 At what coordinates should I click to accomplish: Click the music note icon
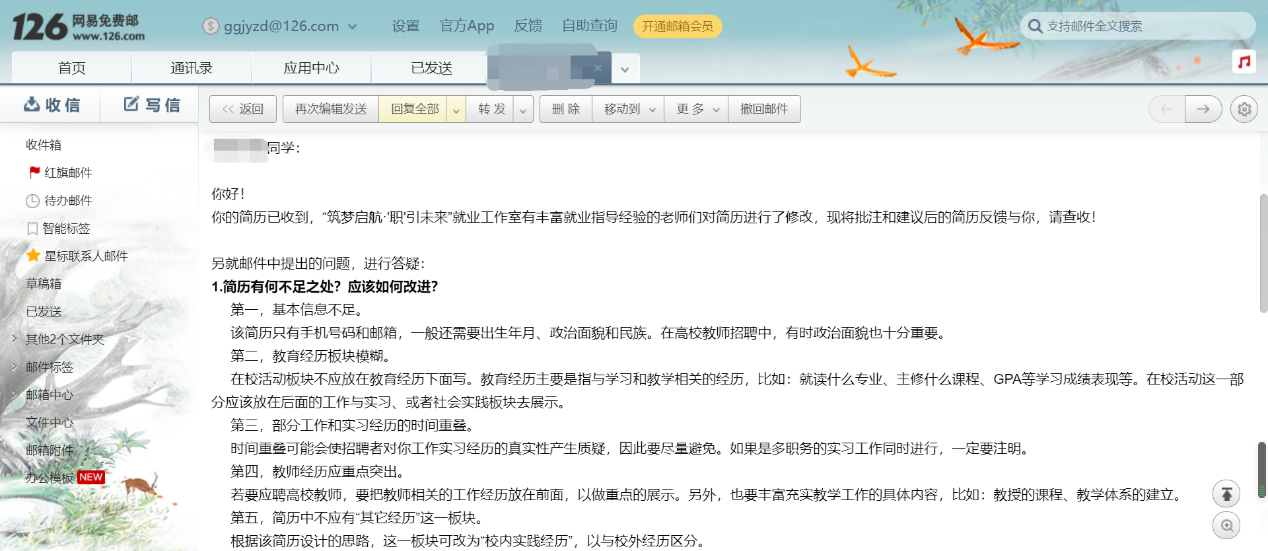point(1244,62)
